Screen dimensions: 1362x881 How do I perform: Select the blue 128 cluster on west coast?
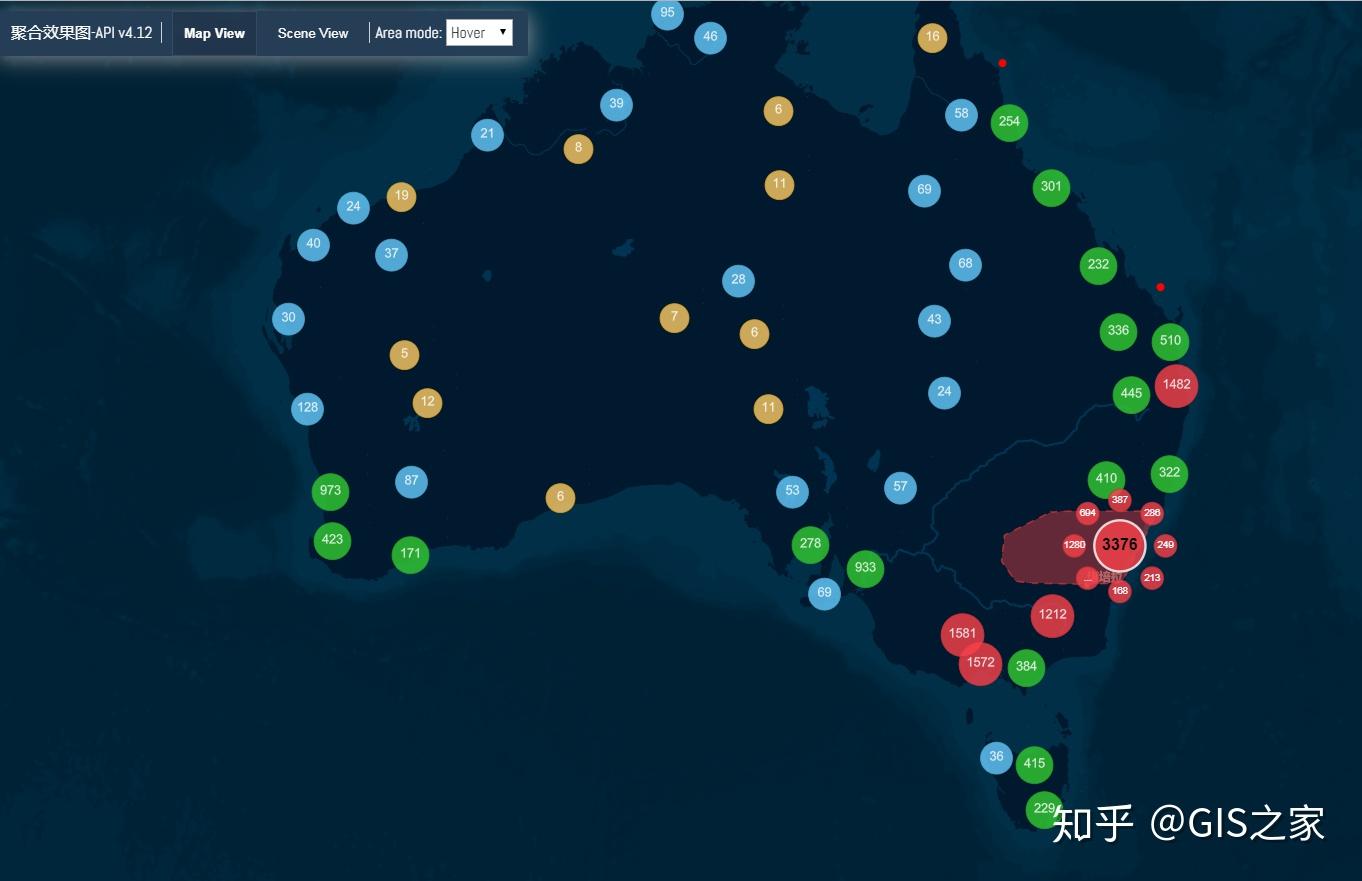[307, 408]
